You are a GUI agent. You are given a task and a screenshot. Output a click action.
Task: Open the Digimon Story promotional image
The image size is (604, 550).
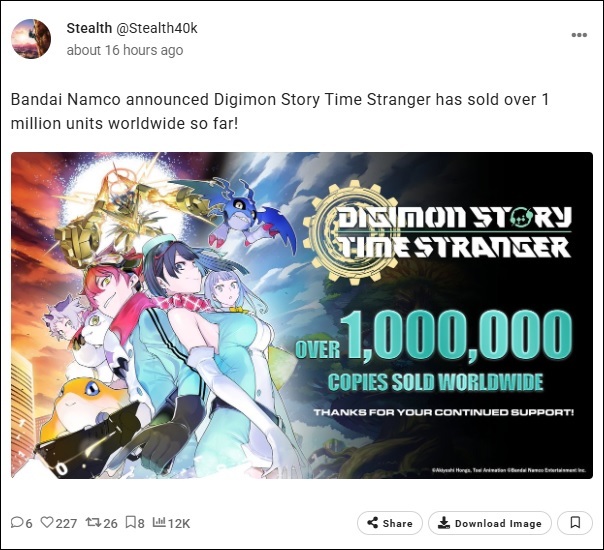click(x=302, y=315)
